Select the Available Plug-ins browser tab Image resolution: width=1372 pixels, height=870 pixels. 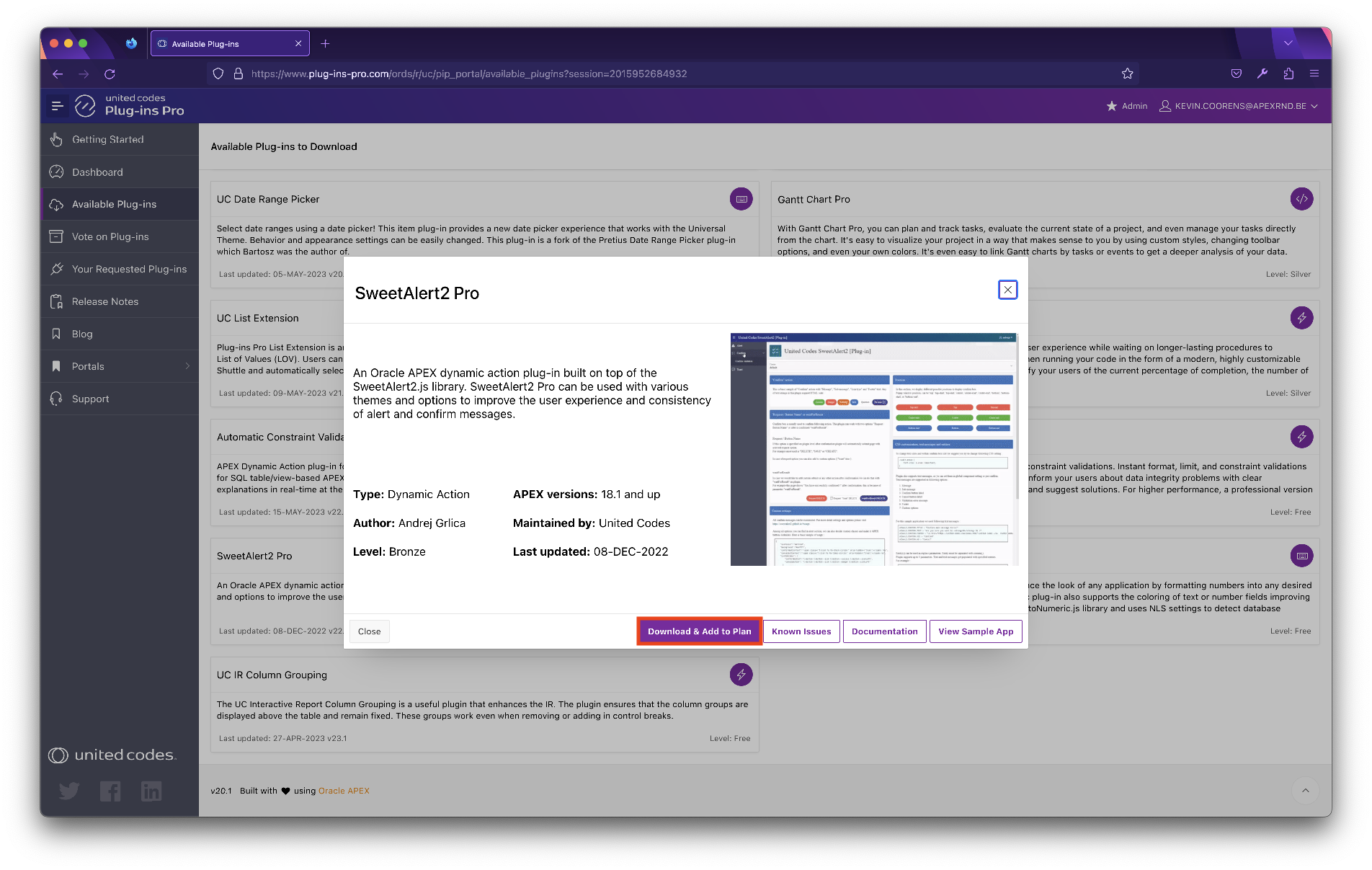(x=230, y=44)
